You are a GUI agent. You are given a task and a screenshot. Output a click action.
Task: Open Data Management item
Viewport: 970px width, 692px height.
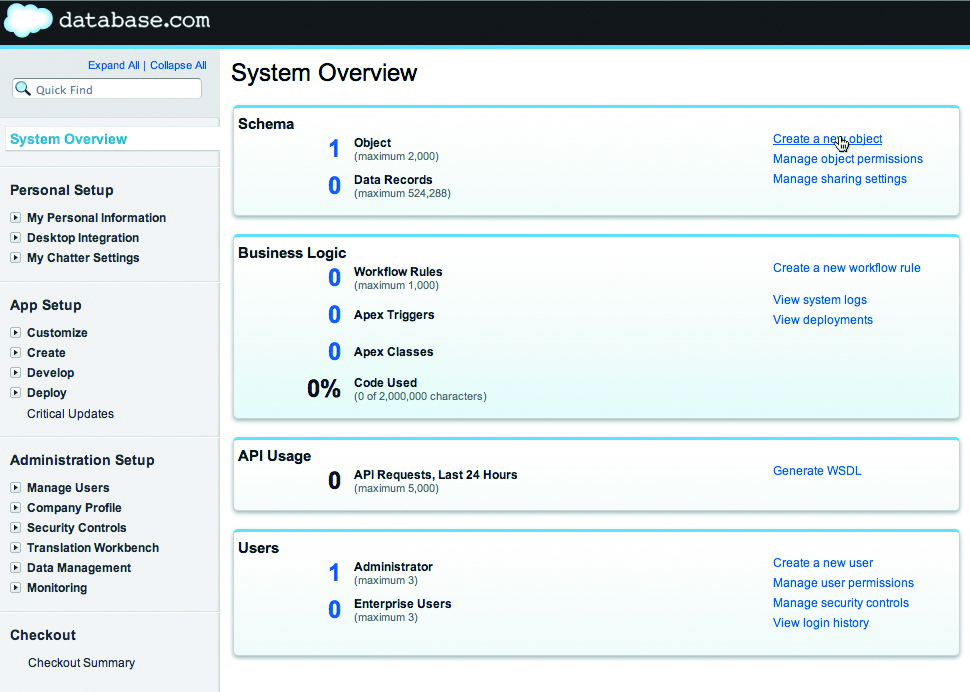(79, 568)
